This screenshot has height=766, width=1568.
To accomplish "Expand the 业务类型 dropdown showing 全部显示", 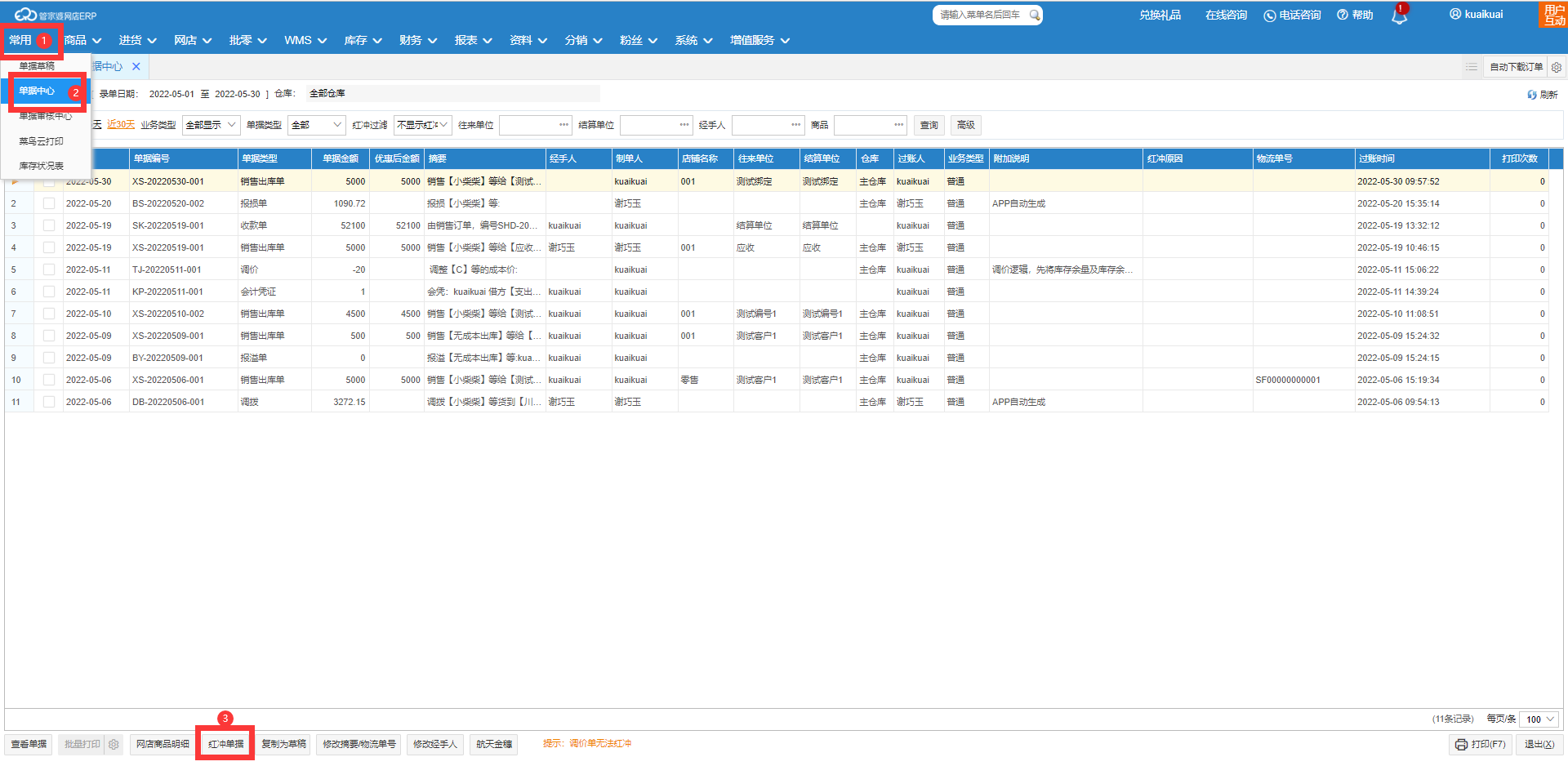I will click(210, 125).
